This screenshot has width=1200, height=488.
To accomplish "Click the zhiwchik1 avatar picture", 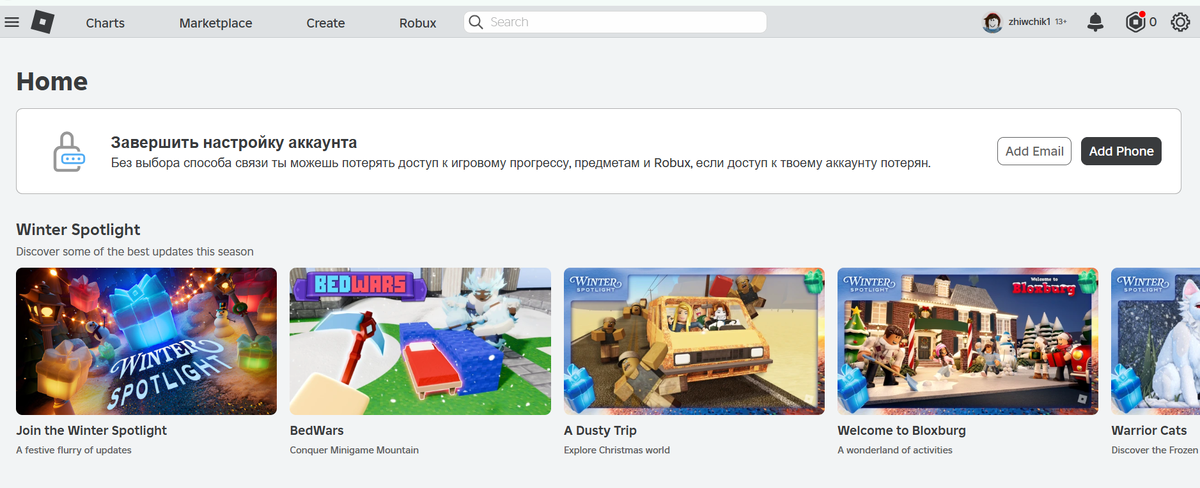I will click(992, 22).
